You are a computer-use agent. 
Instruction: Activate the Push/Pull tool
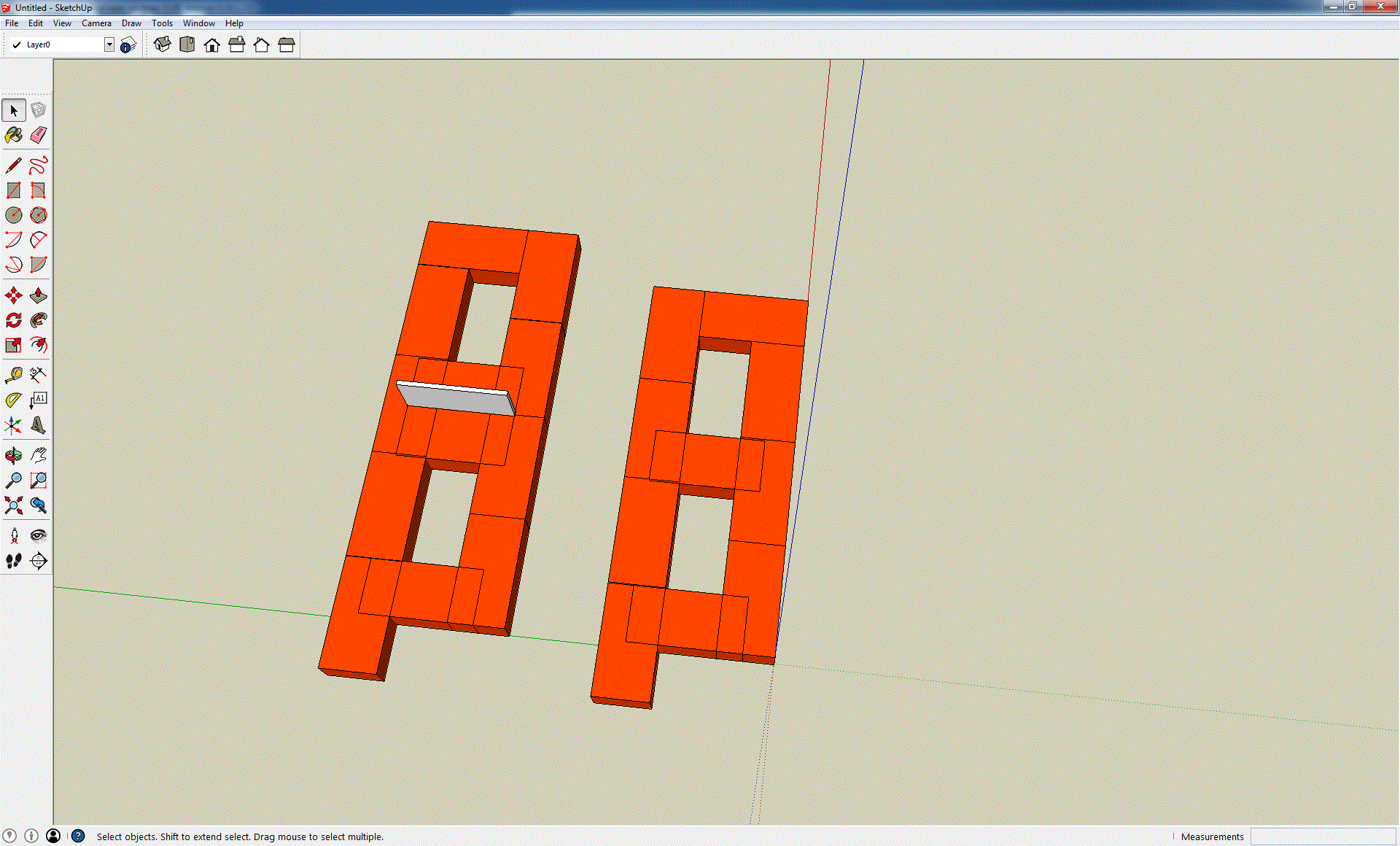(x=39, y=295)
